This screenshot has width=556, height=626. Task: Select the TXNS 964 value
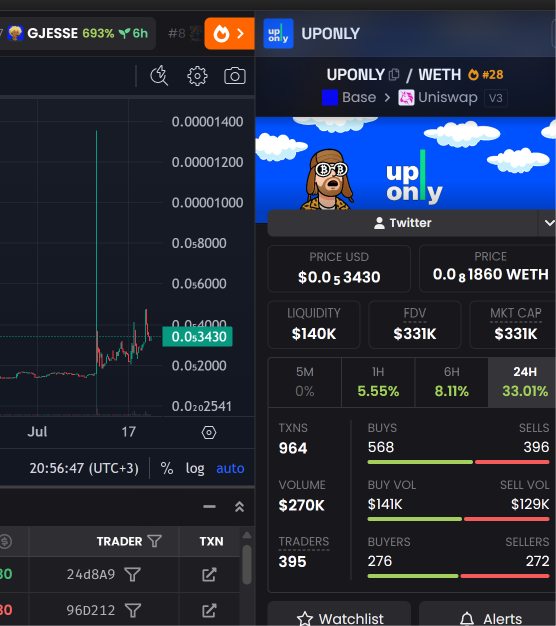pyautogui.click(x=293, y=448)
